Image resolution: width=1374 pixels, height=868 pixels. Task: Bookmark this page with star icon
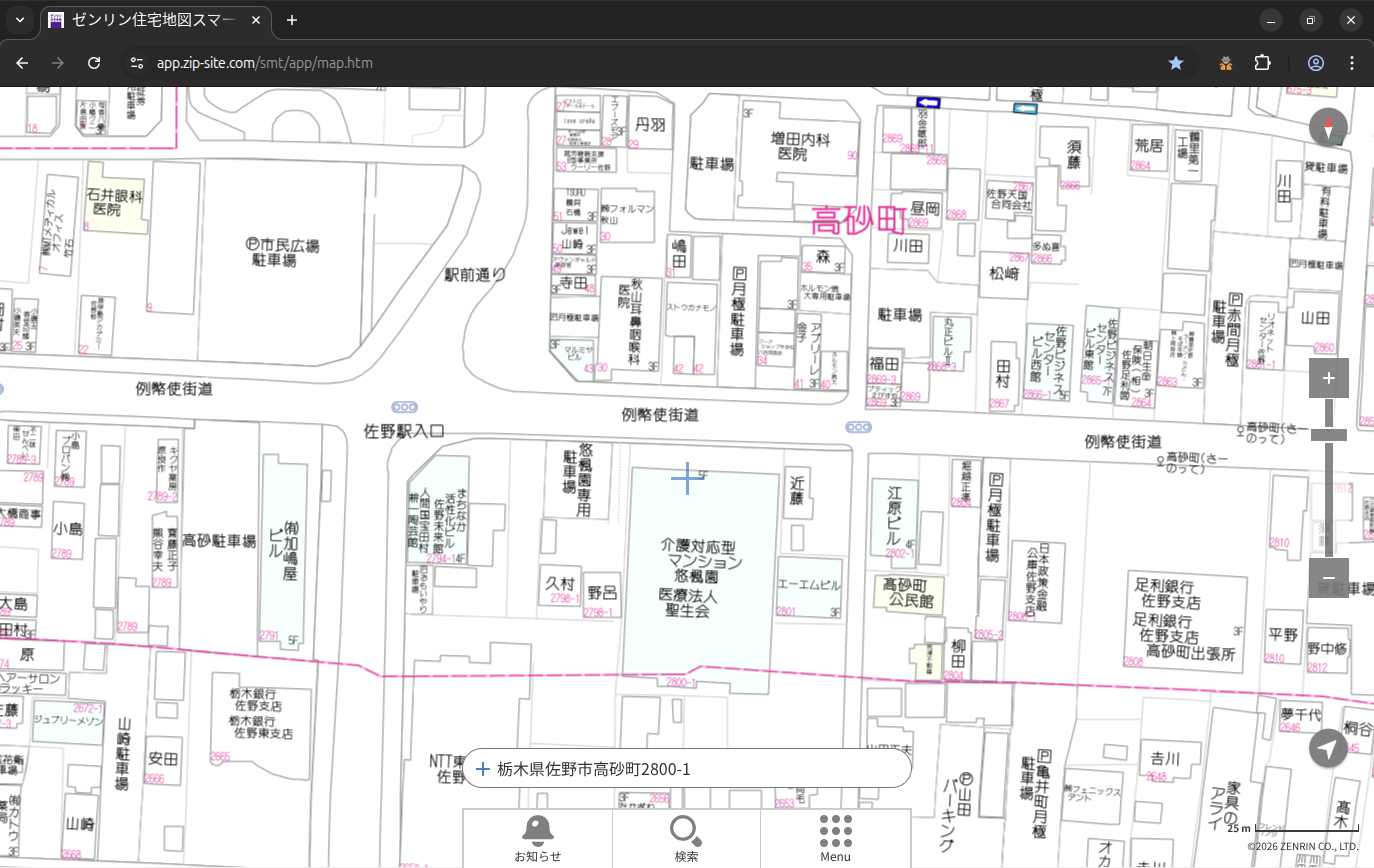[1176, 63]
